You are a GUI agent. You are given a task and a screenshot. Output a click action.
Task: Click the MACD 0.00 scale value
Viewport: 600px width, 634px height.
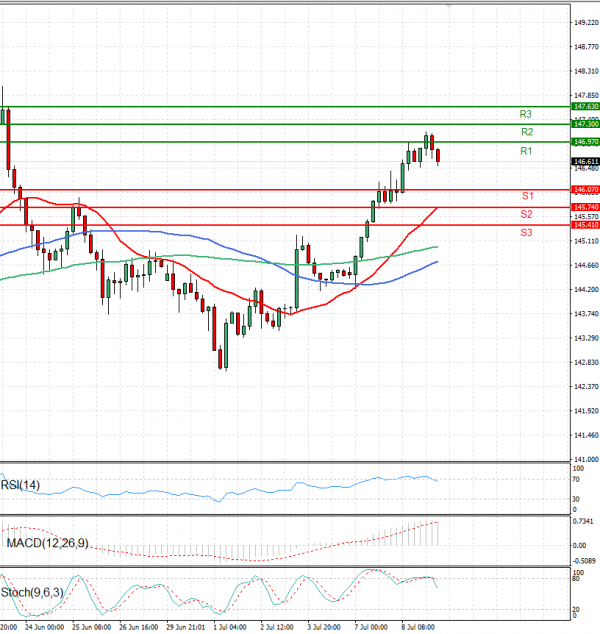tap(579, 545)
